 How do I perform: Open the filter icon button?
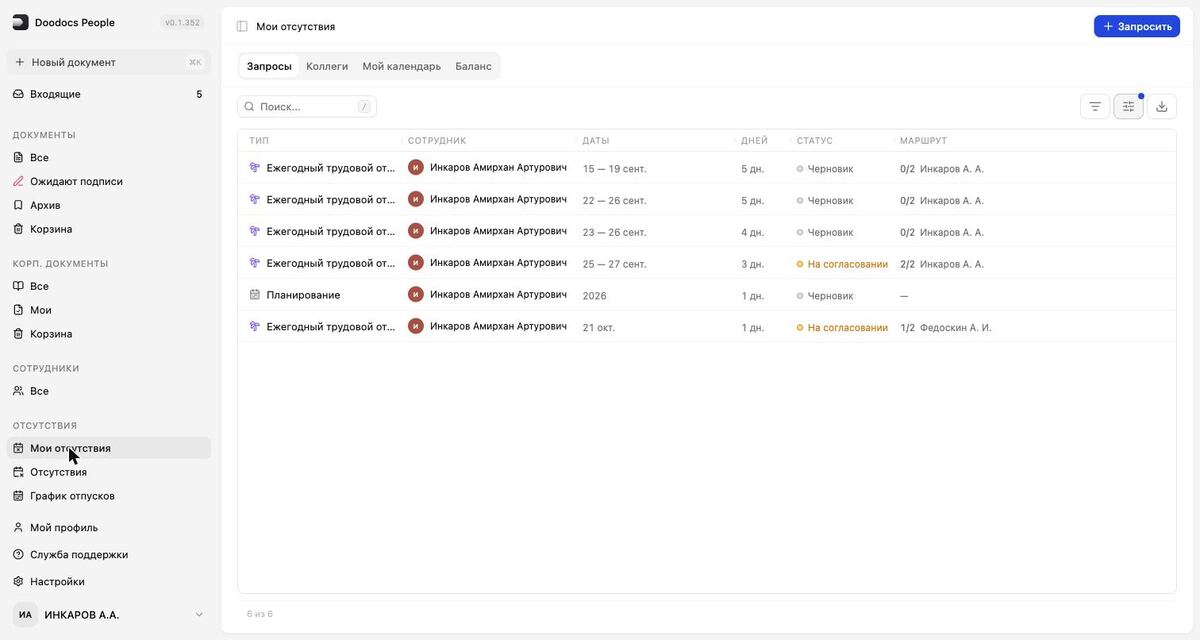click(1095, 106)
